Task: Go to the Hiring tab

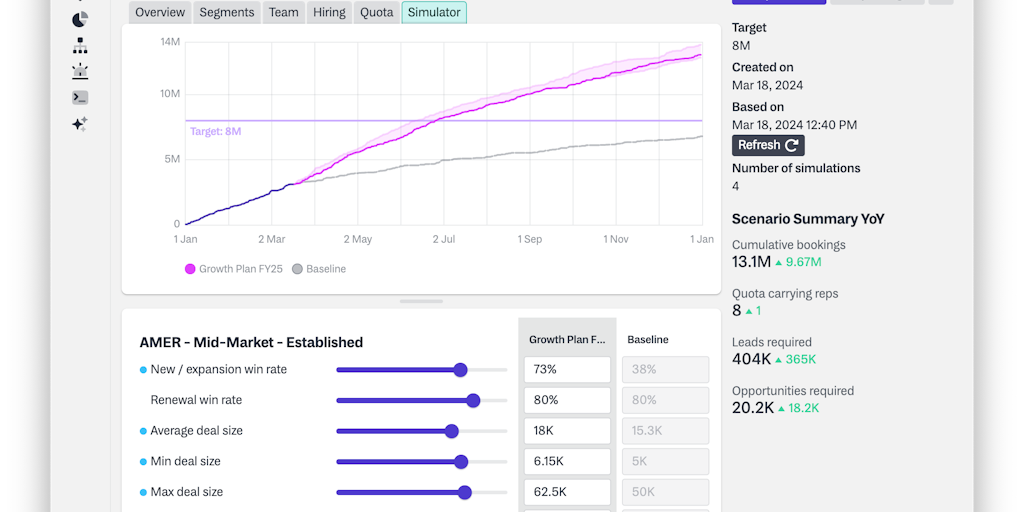Action: click(329, 12)
